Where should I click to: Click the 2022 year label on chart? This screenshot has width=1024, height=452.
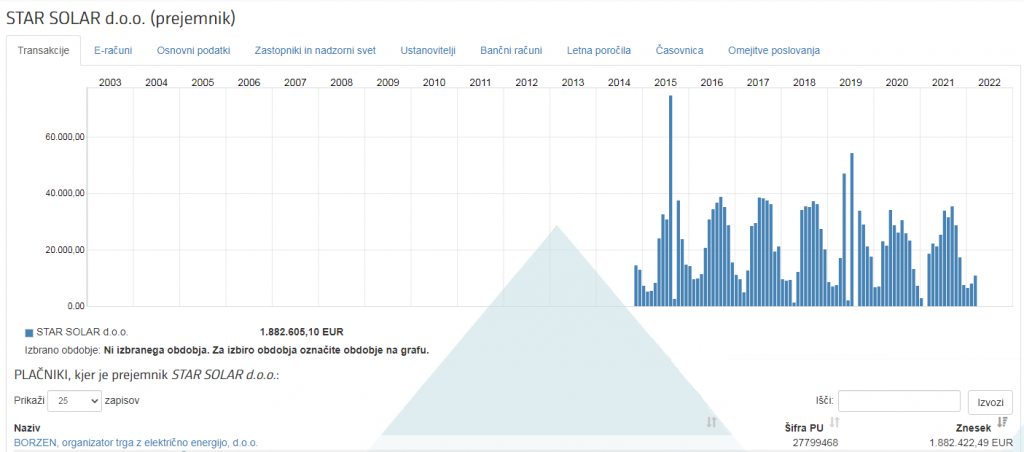pos(989,82)
